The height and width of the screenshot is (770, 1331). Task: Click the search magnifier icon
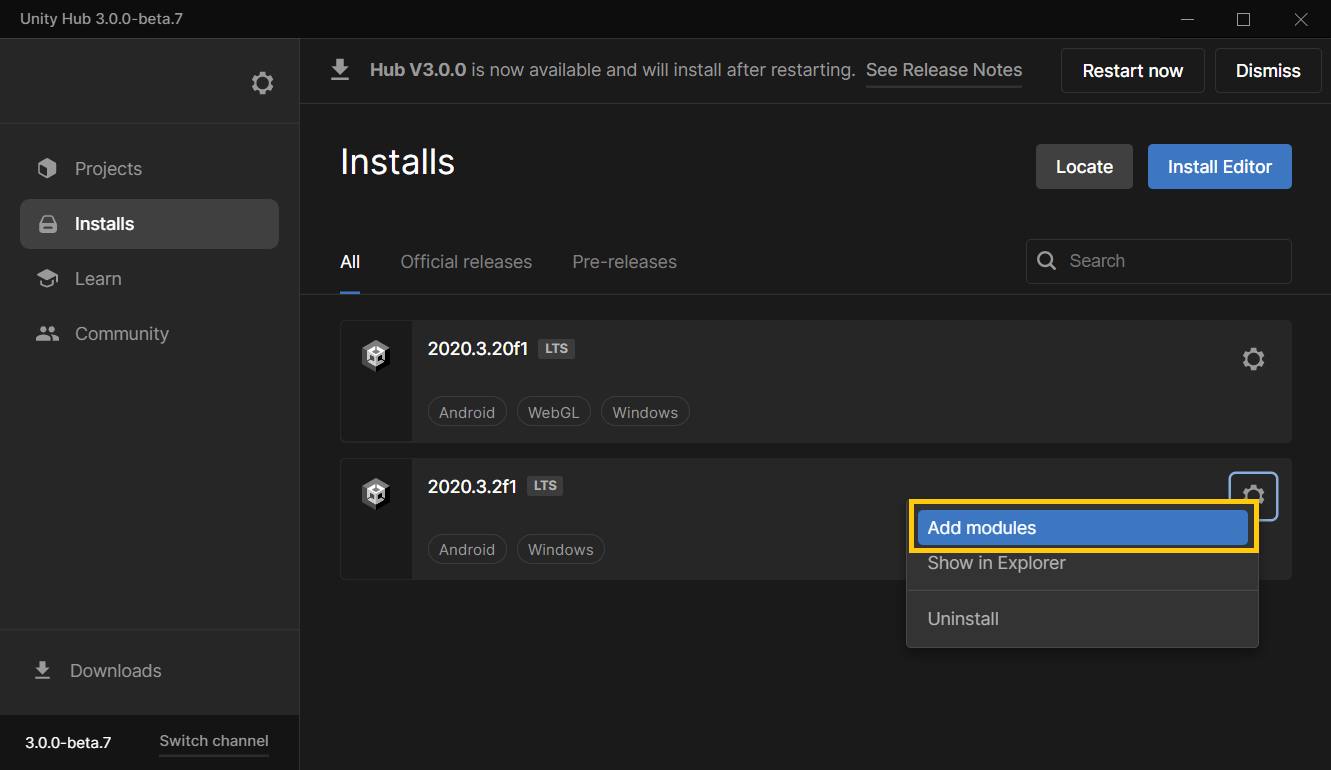click(1047, 261)
